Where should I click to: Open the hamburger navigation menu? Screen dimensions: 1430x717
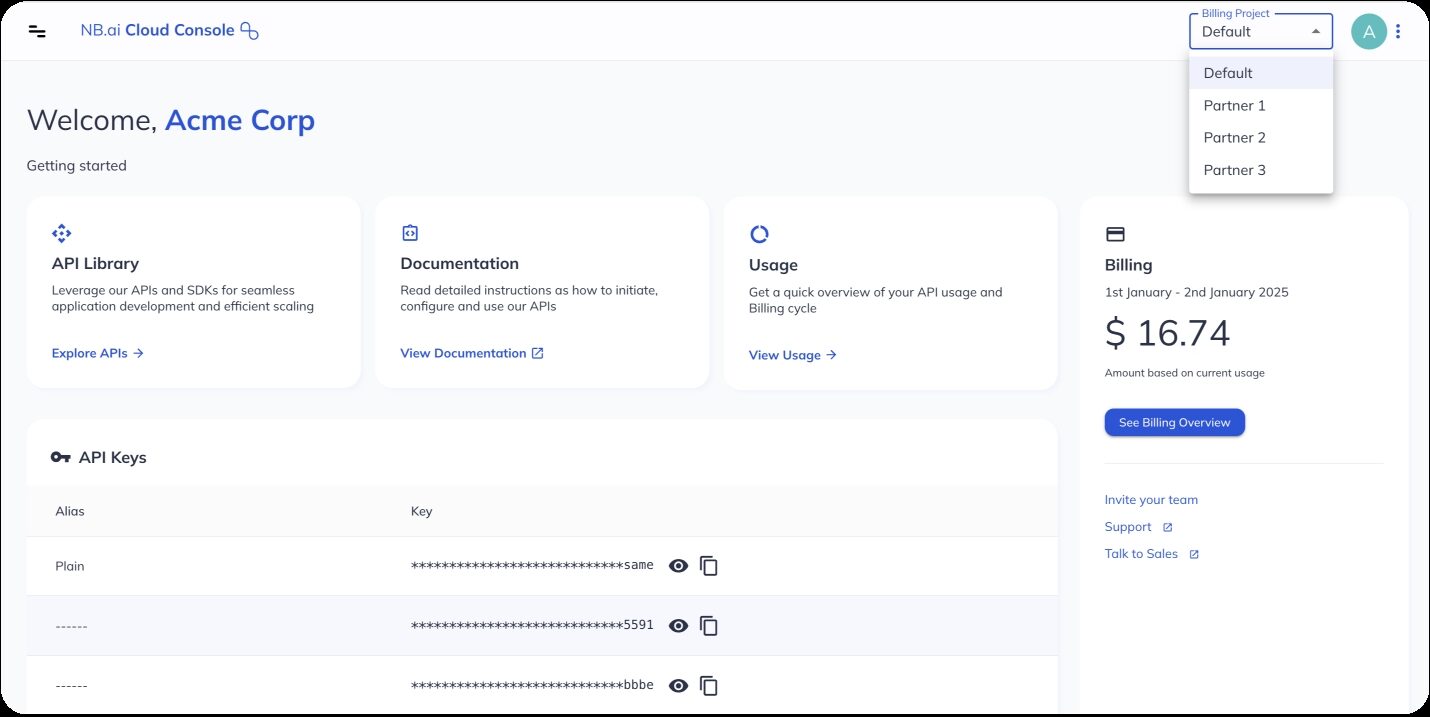click(x=37, y=31)
